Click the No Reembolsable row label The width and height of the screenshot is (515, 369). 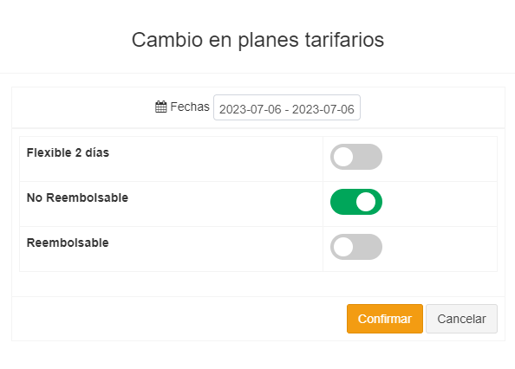77,198
